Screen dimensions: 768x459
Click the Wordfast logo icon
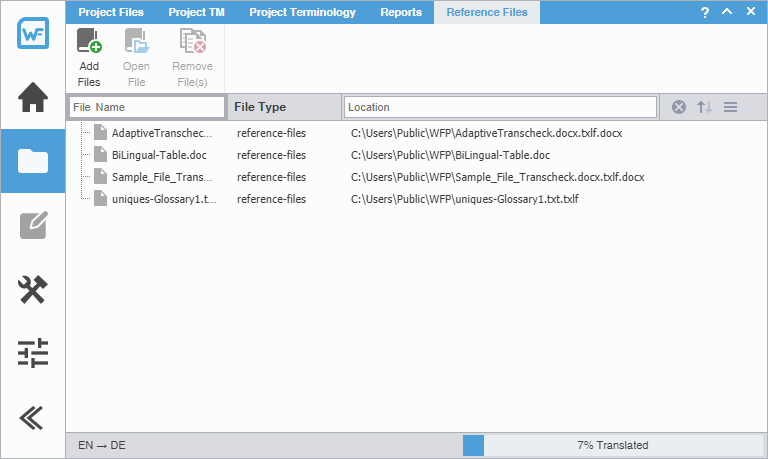33,33
